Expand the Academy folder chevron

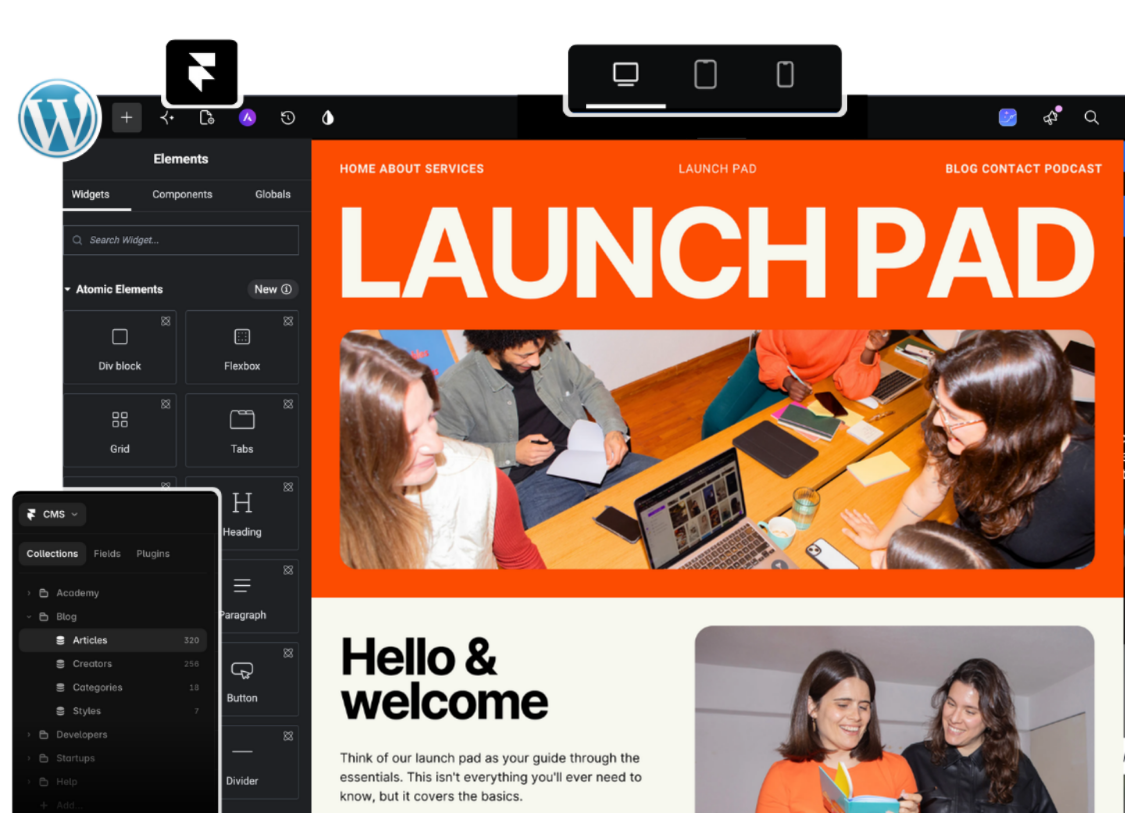(x=29, y=593)
